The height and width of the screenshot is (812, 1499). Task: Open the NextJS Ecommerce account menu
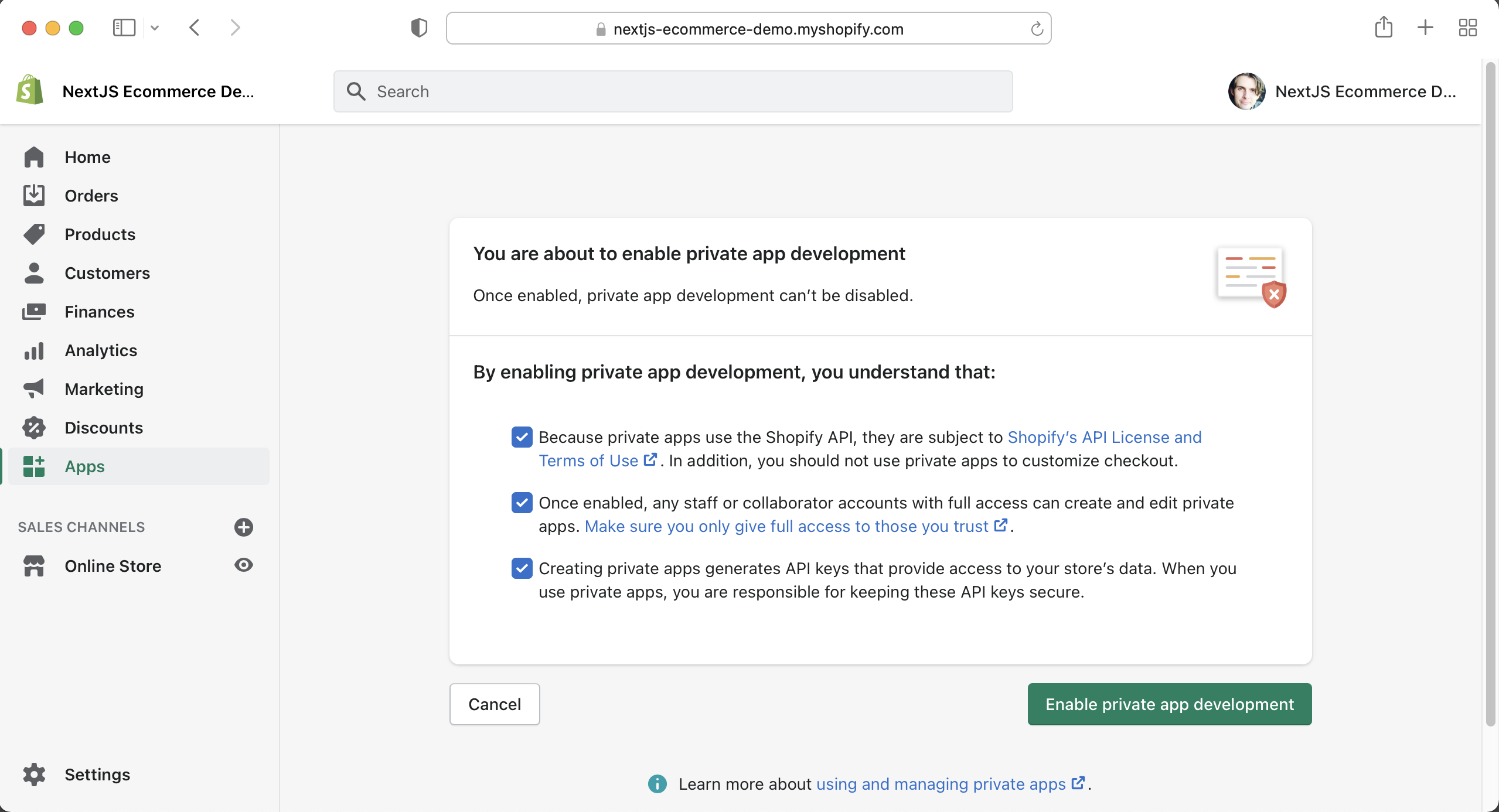pyautogui.click(x=1343, y=91)
